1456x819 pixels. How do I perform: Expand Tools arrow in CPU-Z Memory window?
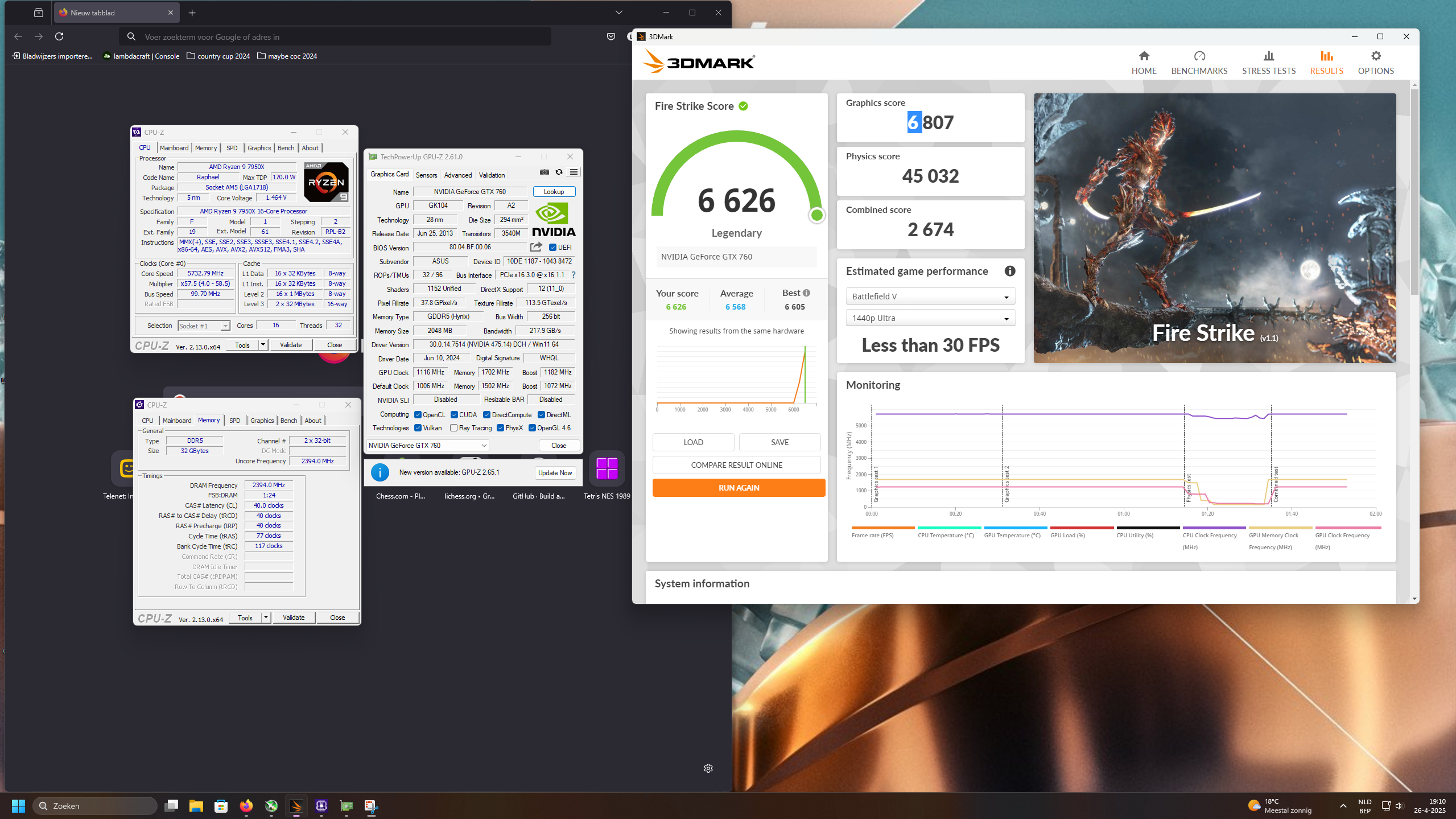pos(266,618)
